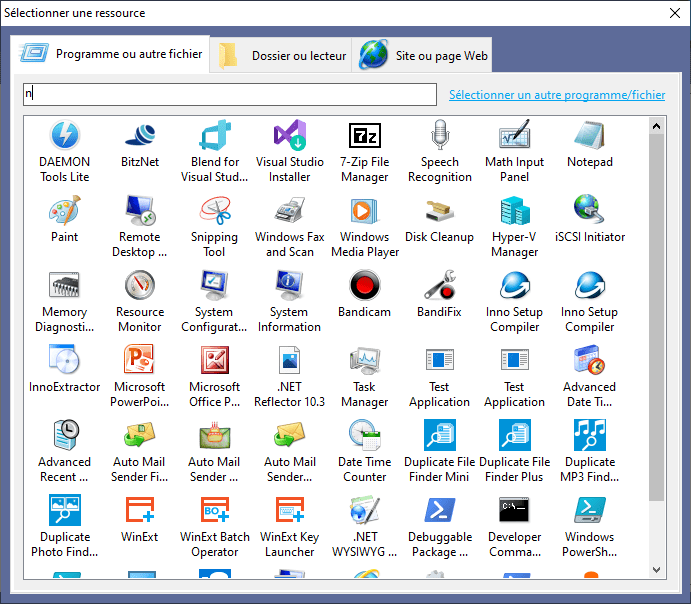691x604 pixels.
Task: Focus the program search text field
Action: 230,94
